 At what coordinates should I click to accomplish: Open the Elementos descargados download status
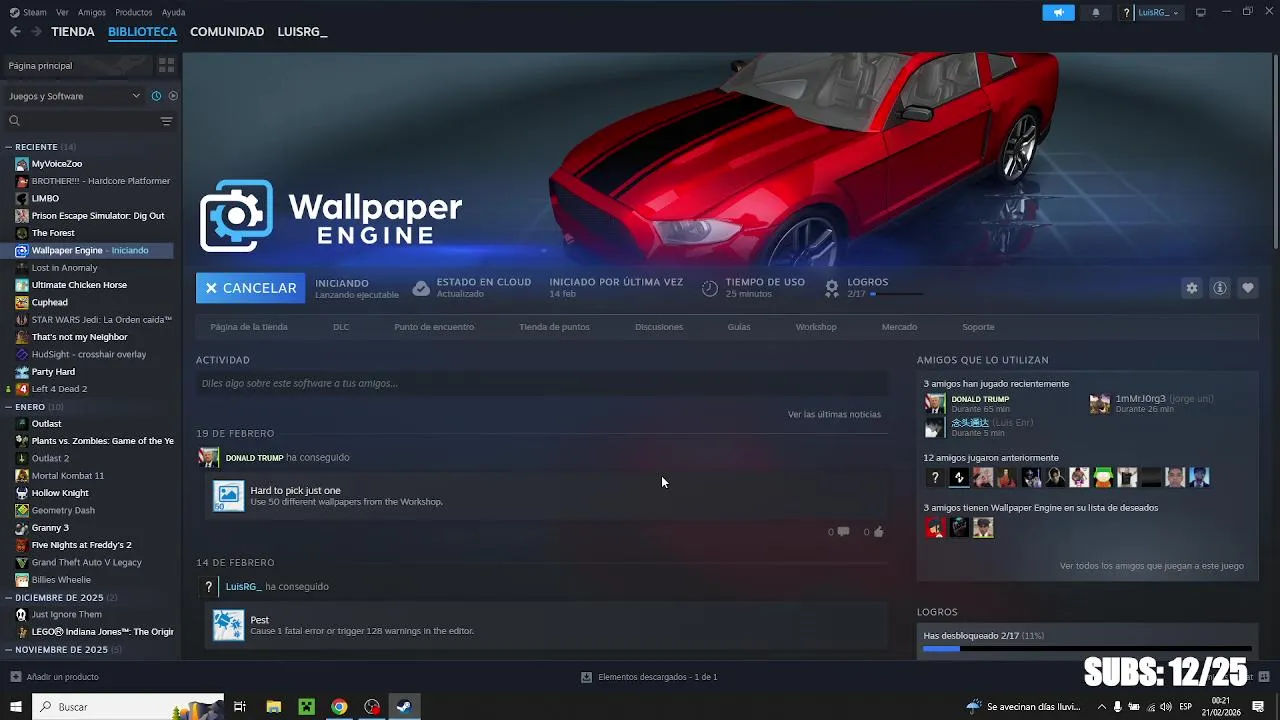(649, 677)
